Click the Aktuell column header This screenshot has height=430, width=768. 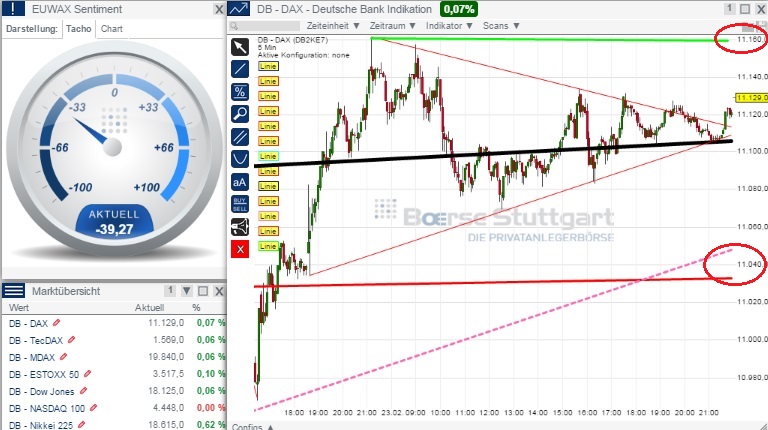[149, 308]
